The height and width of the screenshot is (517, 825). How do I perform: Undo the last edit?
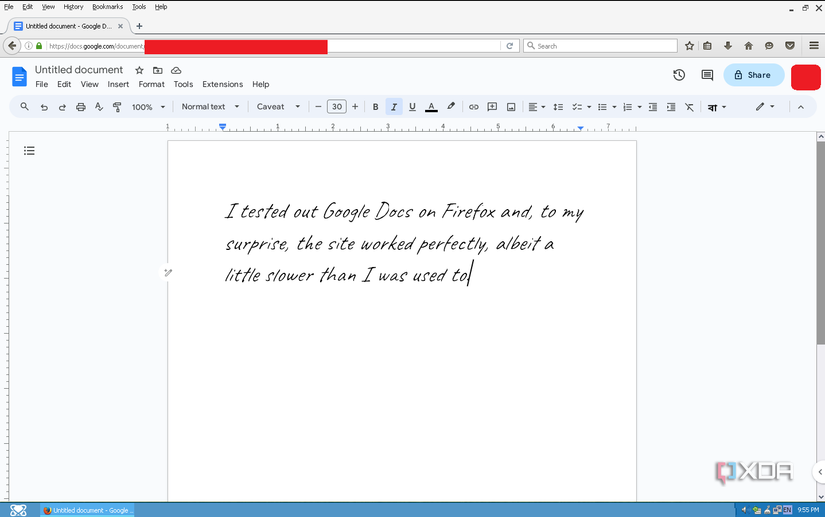click(x=44, y=107)
